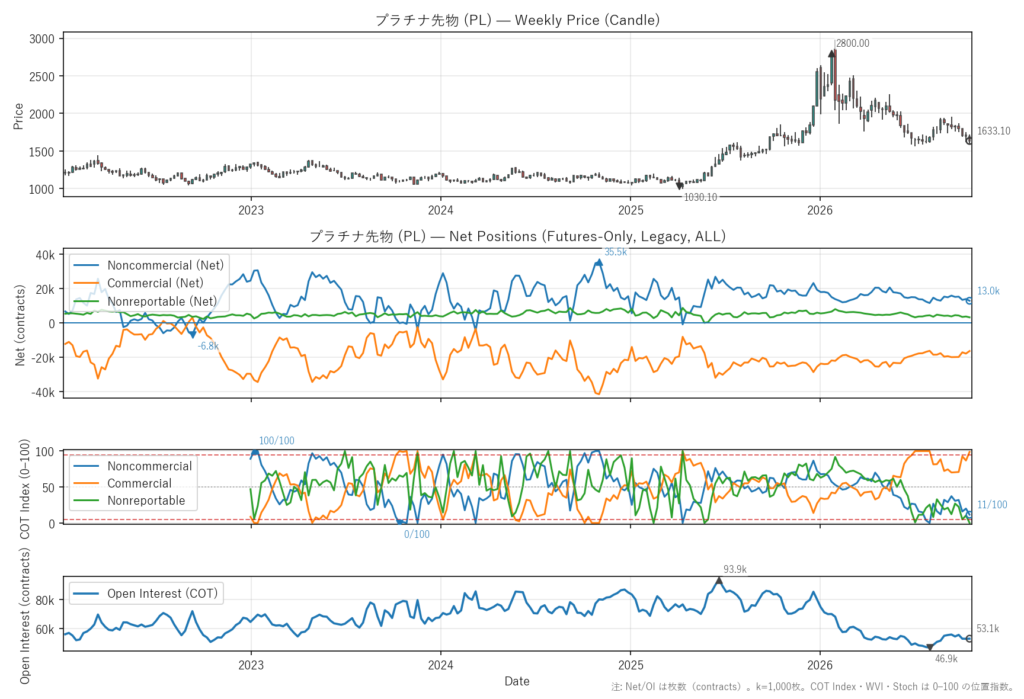Click Nonreportable label in the COT Index legend
This screenshot has width=1024, height=699.
point(146,500)
